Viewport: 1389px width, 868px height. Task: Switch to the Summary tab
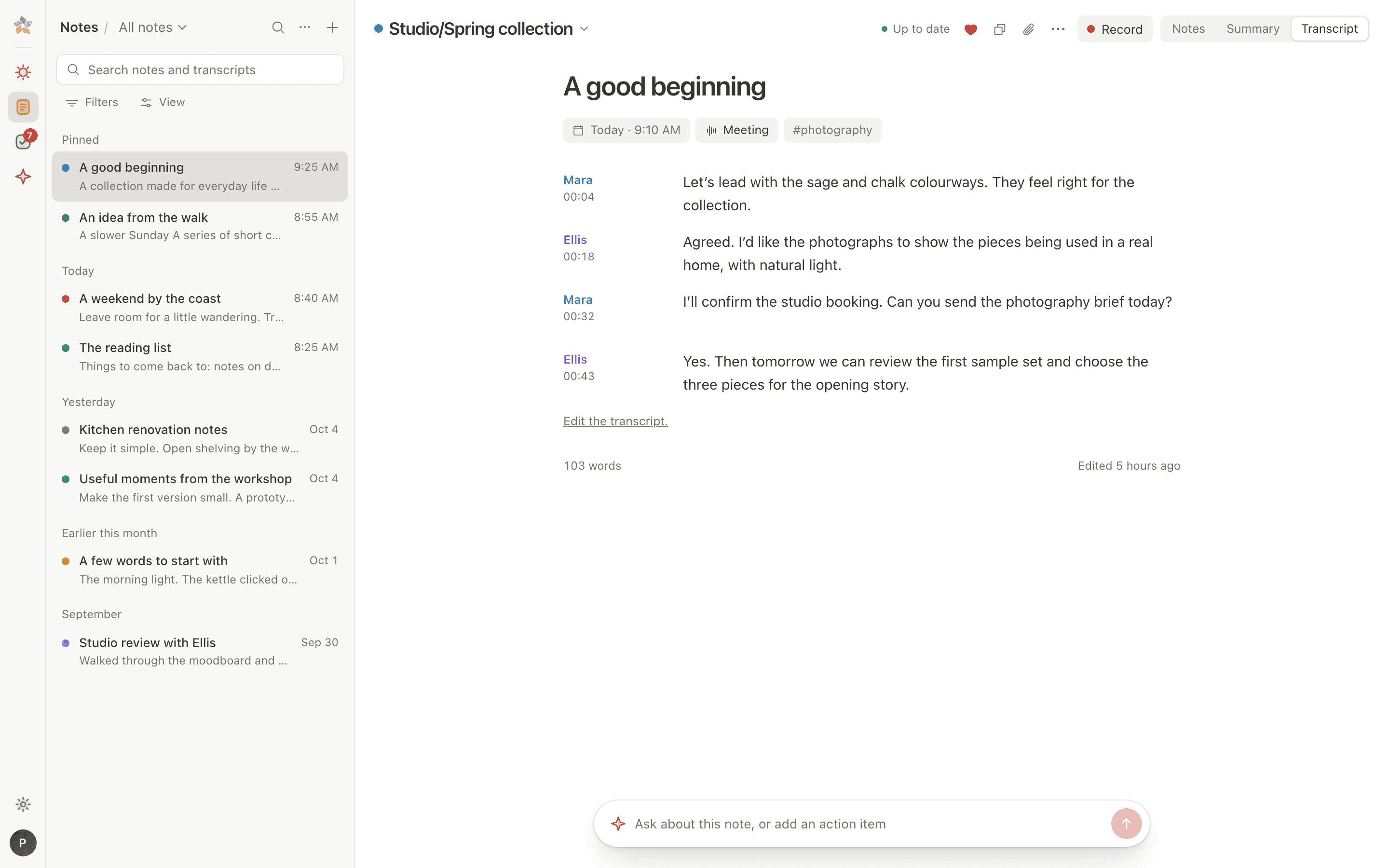(x=1253, y=29)
